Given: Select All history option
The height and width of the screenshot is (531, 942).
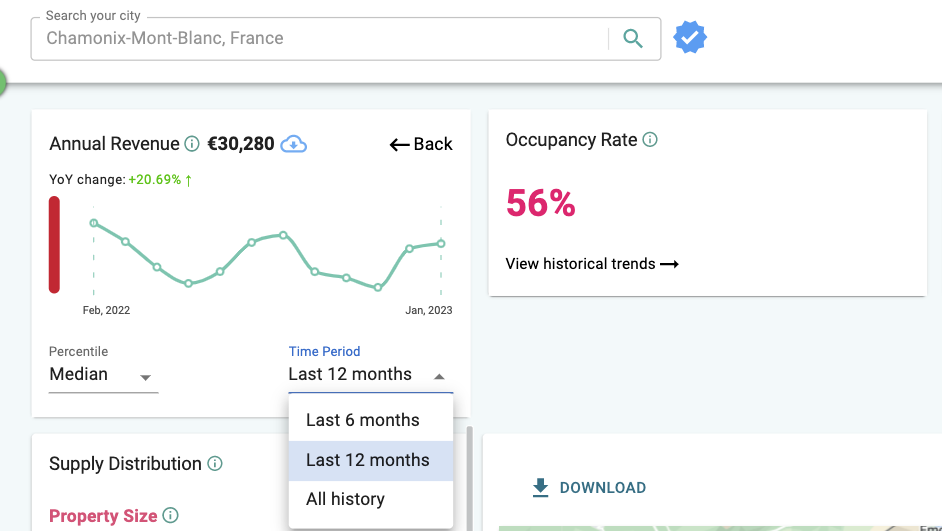Looking at the screenshot, I should point(345,499).
